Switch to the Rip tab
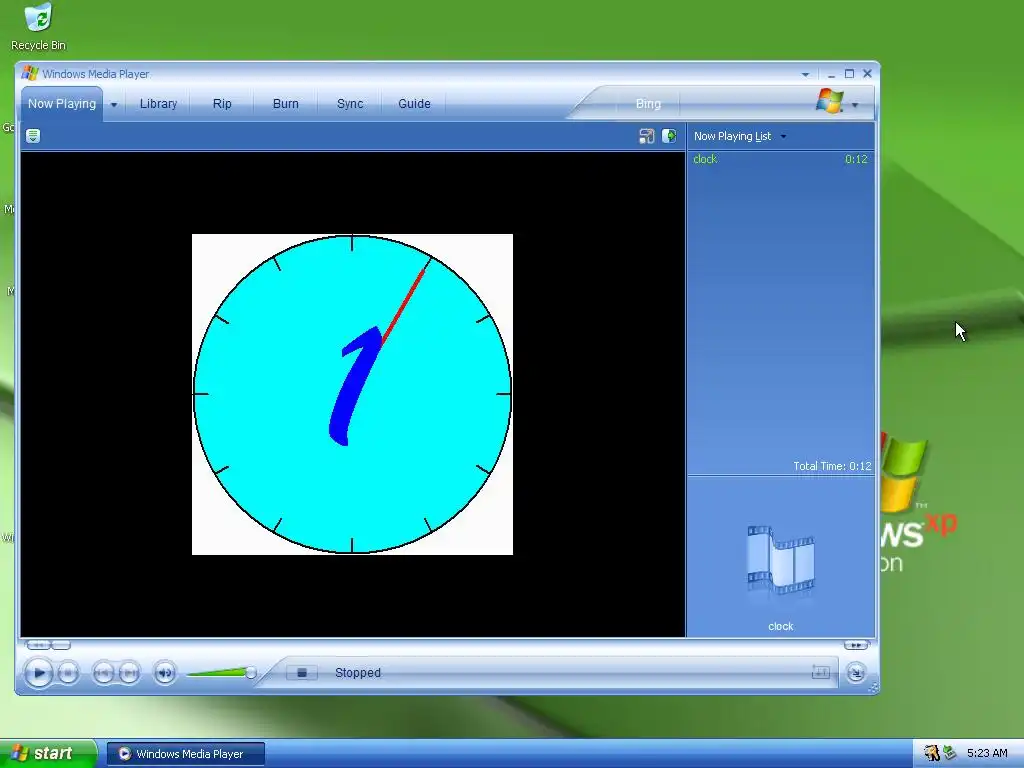 [222, 104]
